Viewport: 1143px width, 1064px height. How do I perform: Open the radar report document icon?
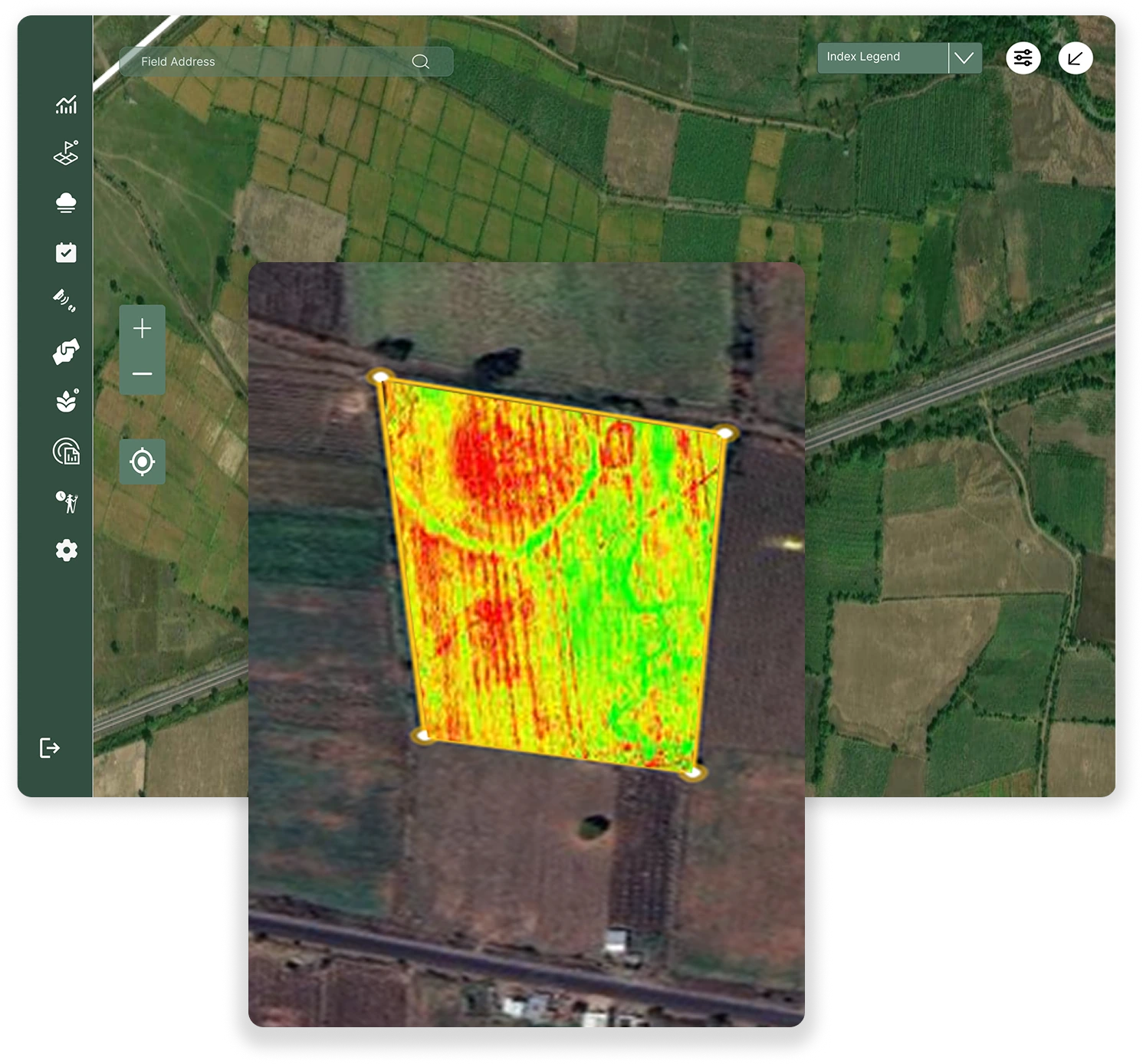pyautogui.click(x=67, y=452)
